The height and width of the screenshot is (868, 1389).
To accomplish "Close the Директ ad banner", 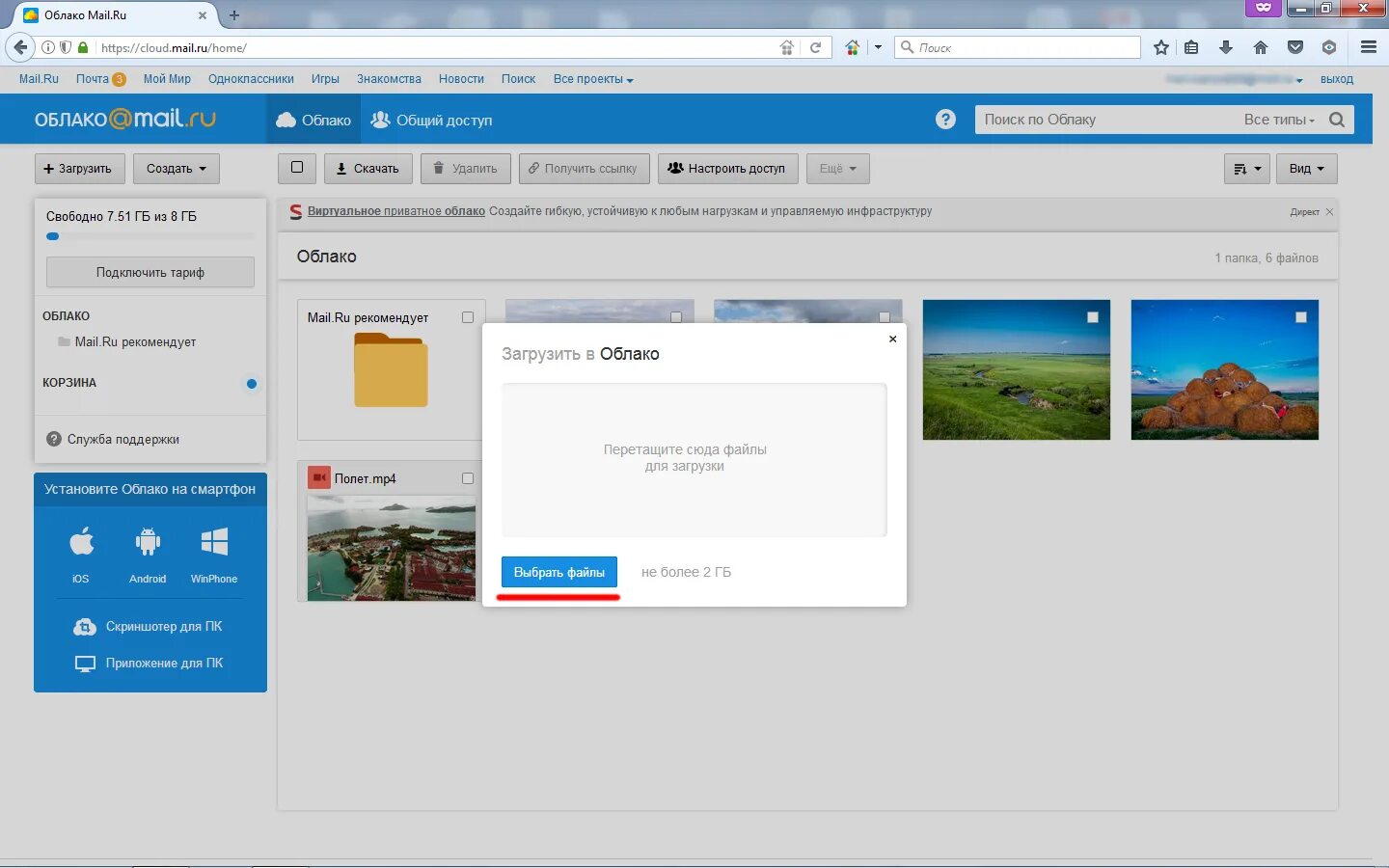I will 1329,212.
